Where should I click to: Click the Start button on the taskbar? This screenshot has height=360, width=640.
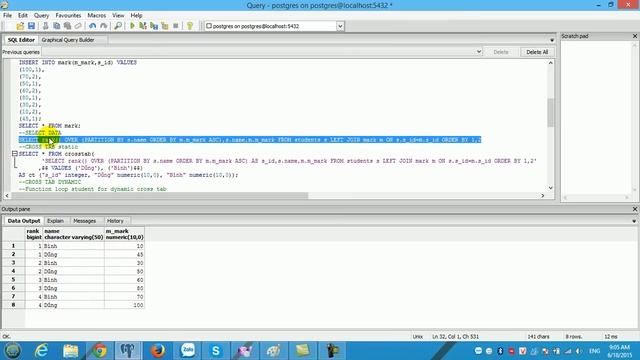(x=13, y=351)
